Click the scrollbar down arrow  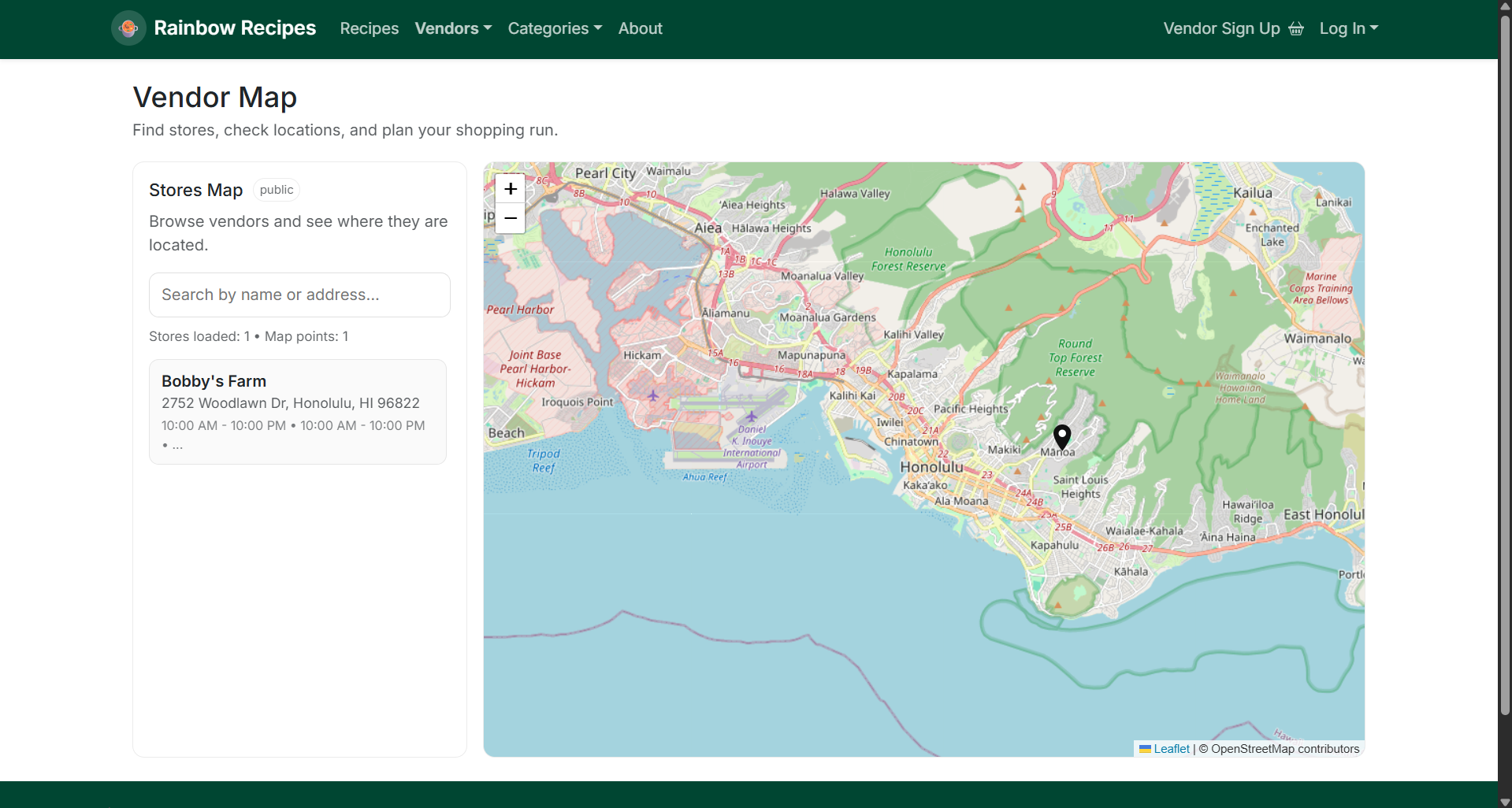coord(1505,802)
